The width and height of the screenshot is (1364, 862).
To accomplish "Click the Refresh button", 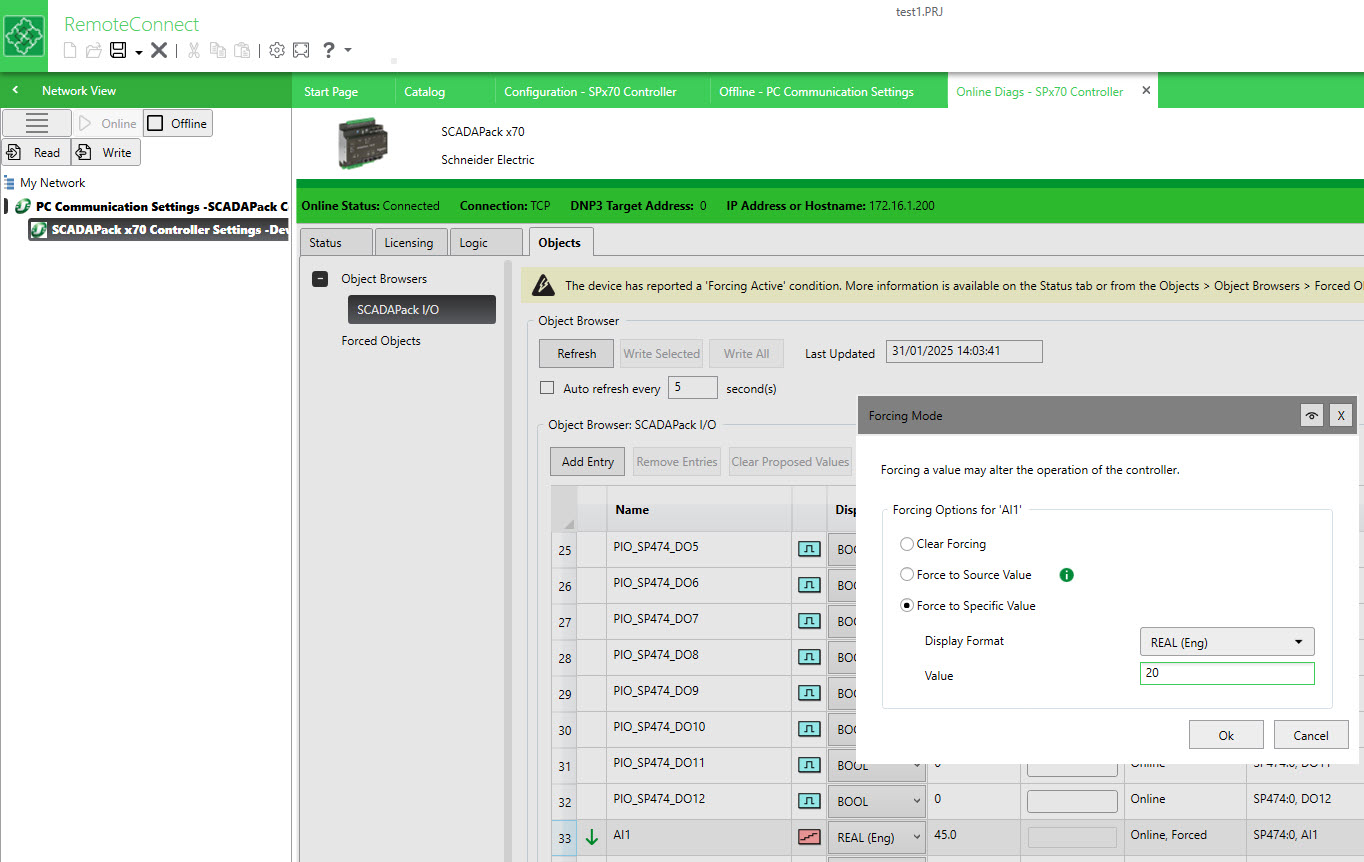I will (x=577, y=353).
